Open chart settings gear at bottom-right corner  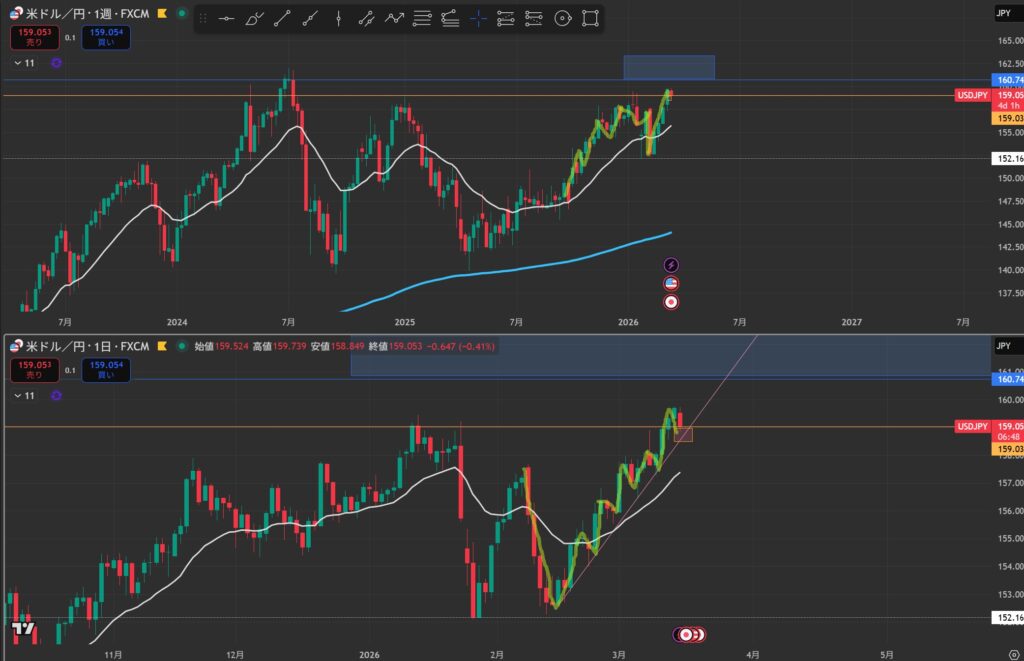(1013, 654)
